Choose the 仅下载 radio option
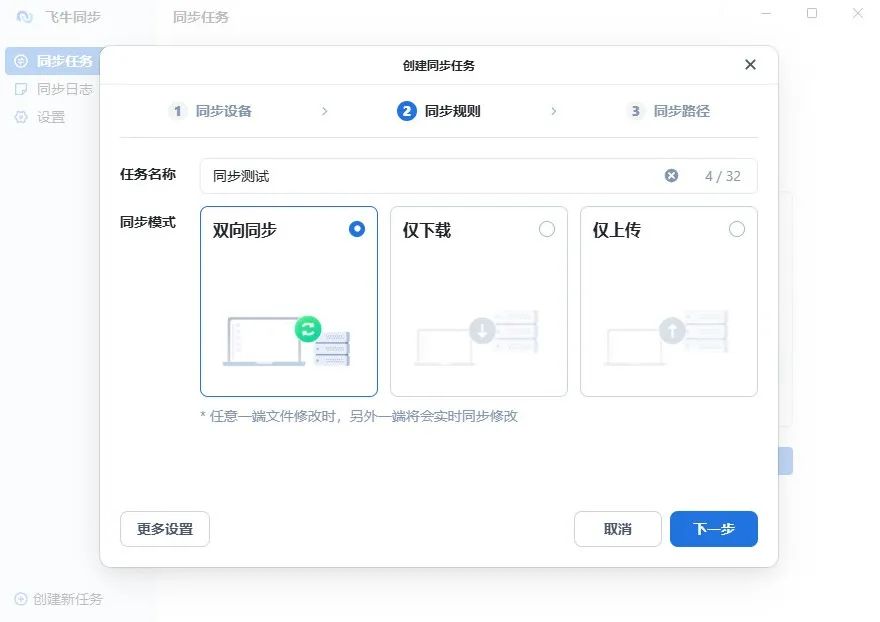This screenshot has width=880, height=622. tap(547, 229)
